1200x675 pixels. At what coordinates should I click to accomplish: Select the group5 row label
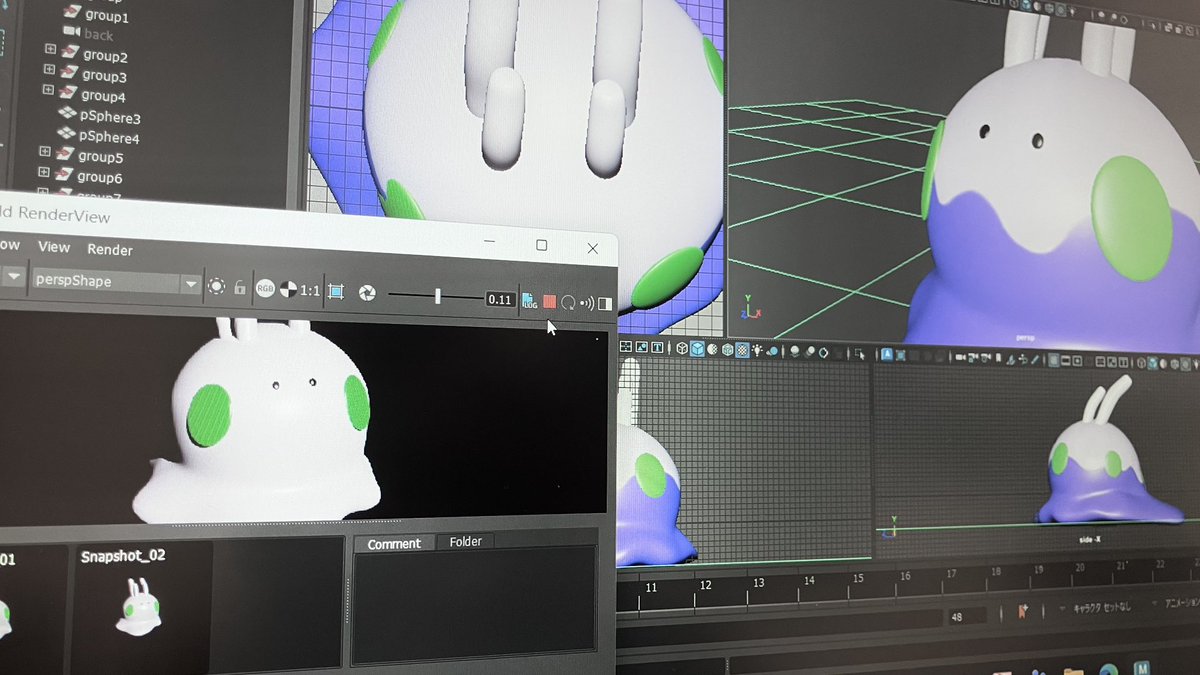coord(100,157)
